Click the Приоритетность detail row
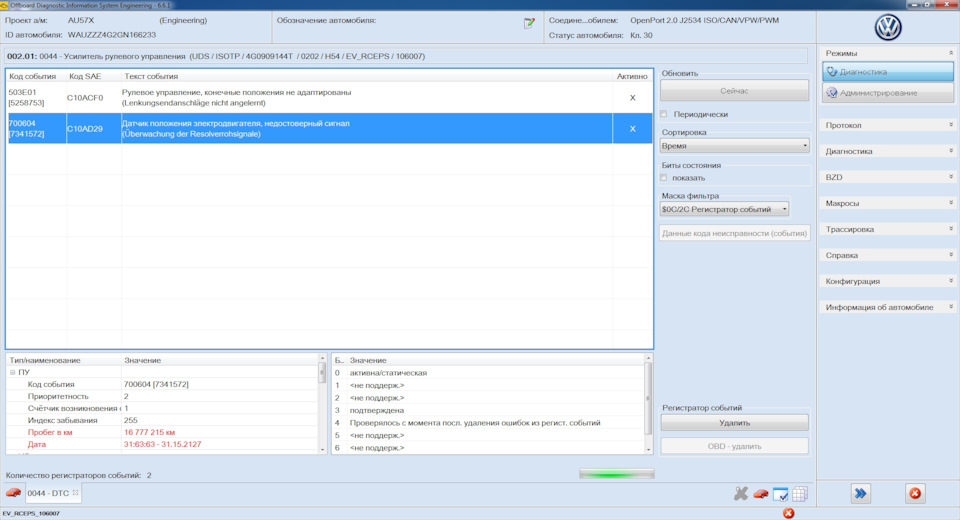Image resolution: width=960 pixels, height=520 pixels. coord(162,396)
